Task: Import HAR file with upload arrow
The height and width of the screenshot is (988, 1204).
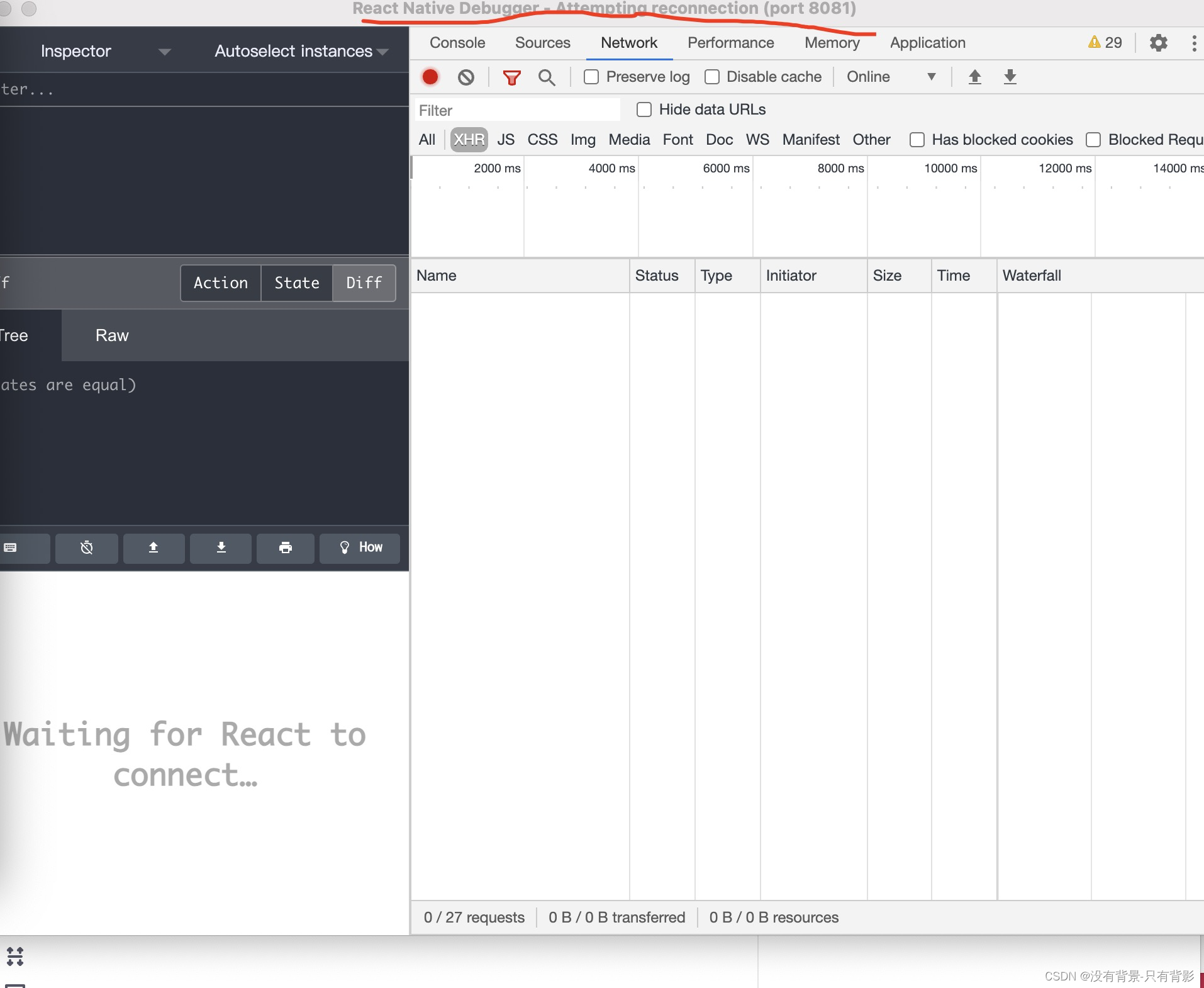Action: tap(975, 77)
